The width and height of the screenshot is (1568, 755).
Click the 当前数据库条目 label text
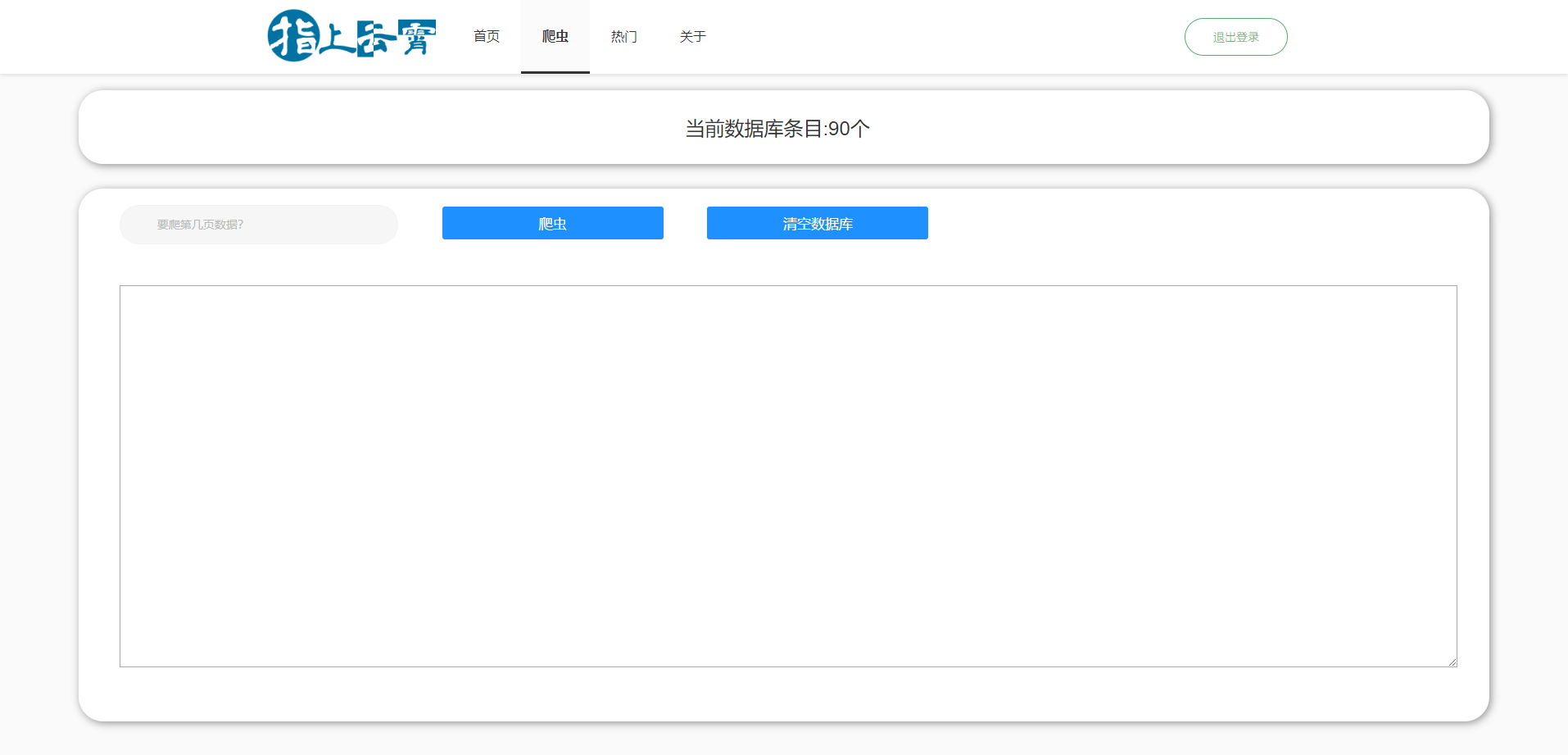coord(755,129)
